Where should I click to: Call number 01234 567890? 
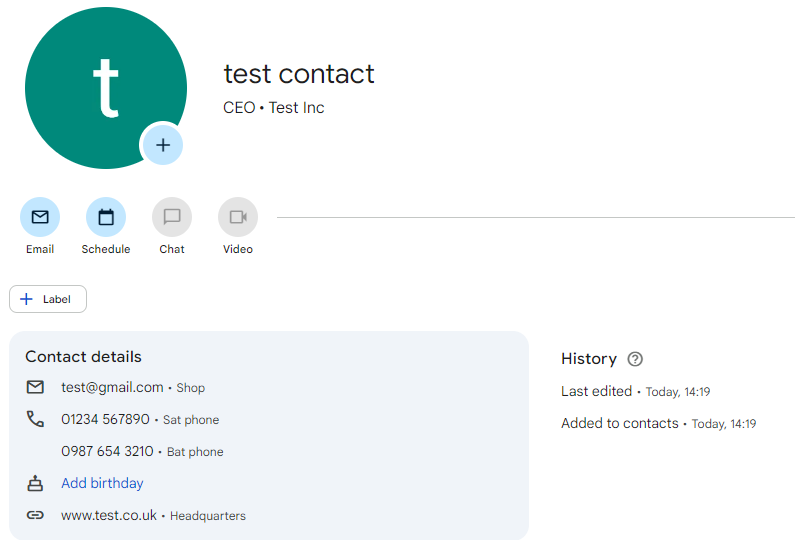point(105,419)
